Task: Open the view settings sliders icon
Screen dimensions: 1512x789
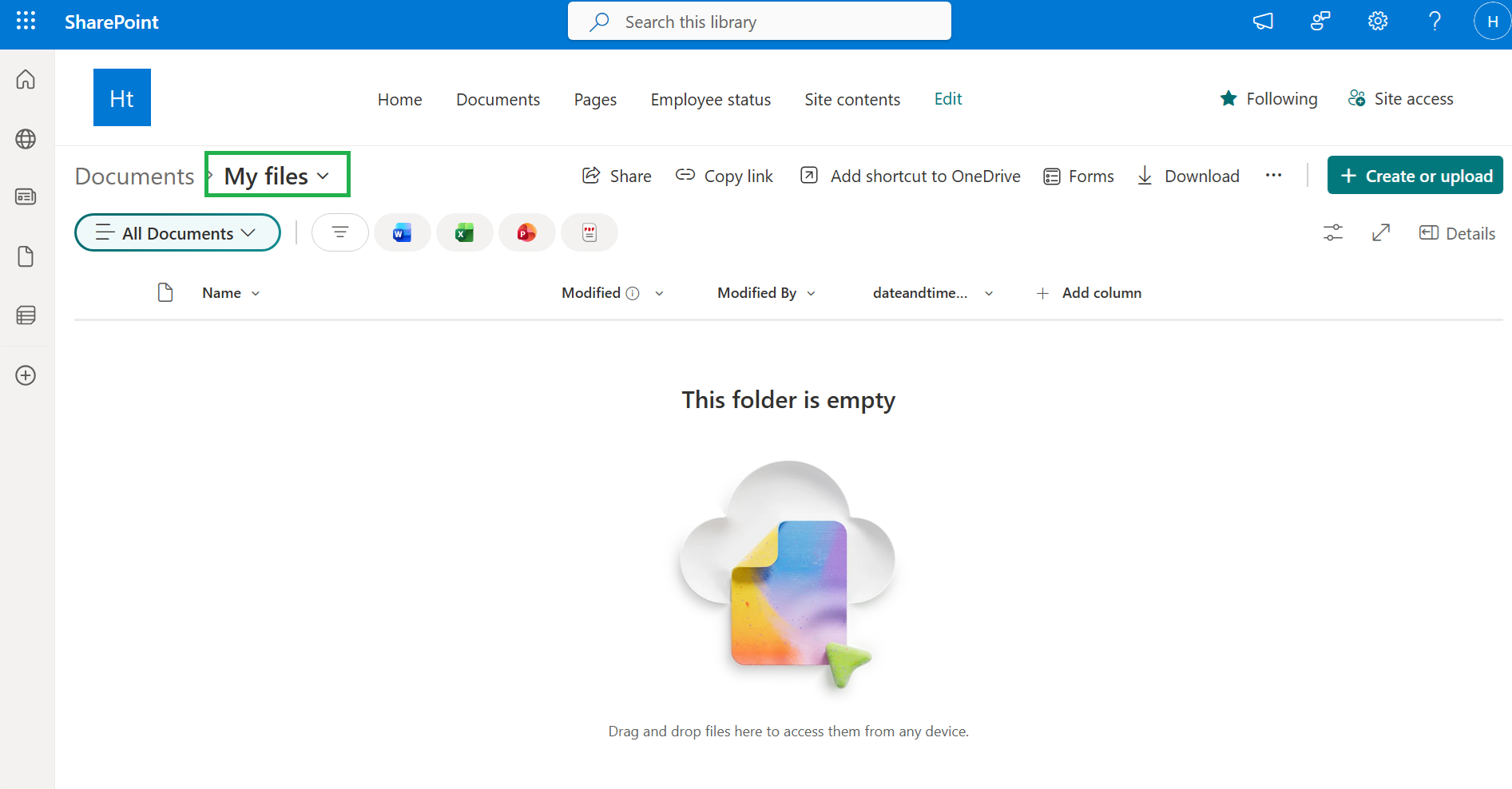Action: 1333,232
